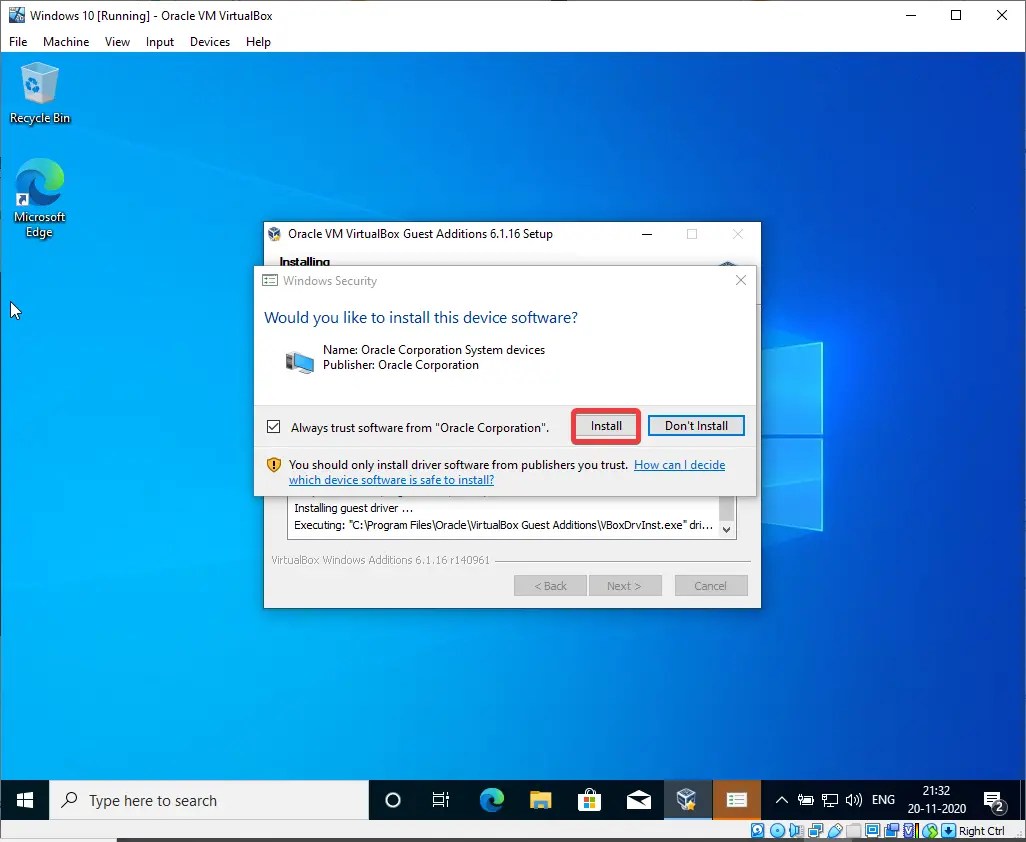Viewport: 1026px width, 842px height.
Task: Expand the hidden icons arrow in system tray
Action: [781, 800]
